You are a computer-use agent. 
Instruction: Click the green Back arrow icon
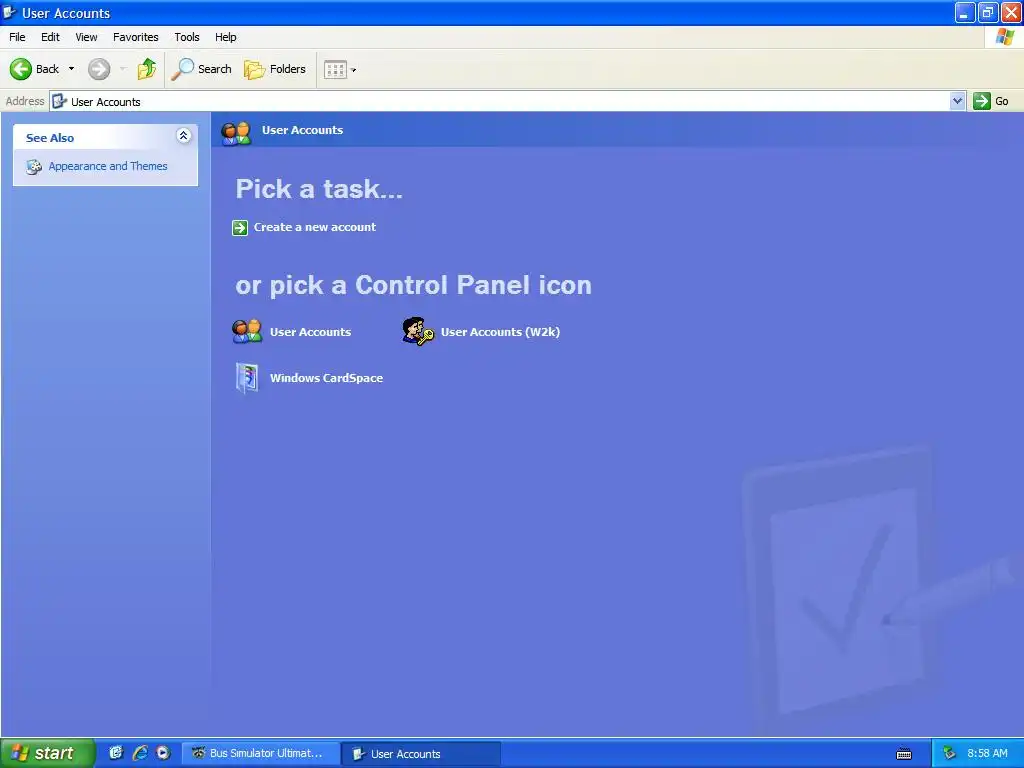[20, 69]
